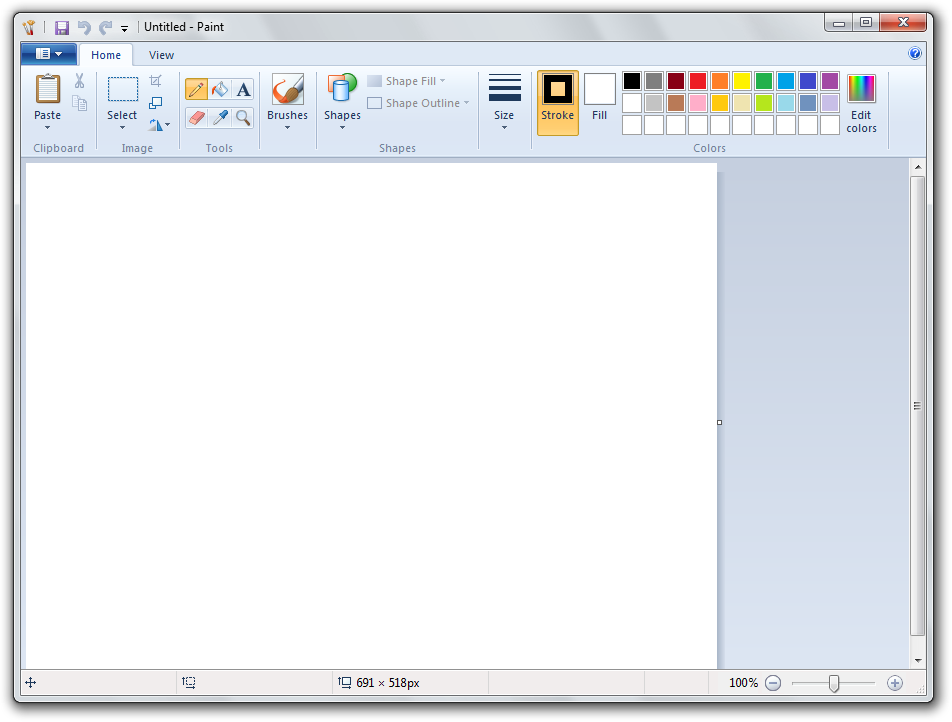Click the vertical scrollbar up arrow
The image size is (952, 722).
coord(918,167)
